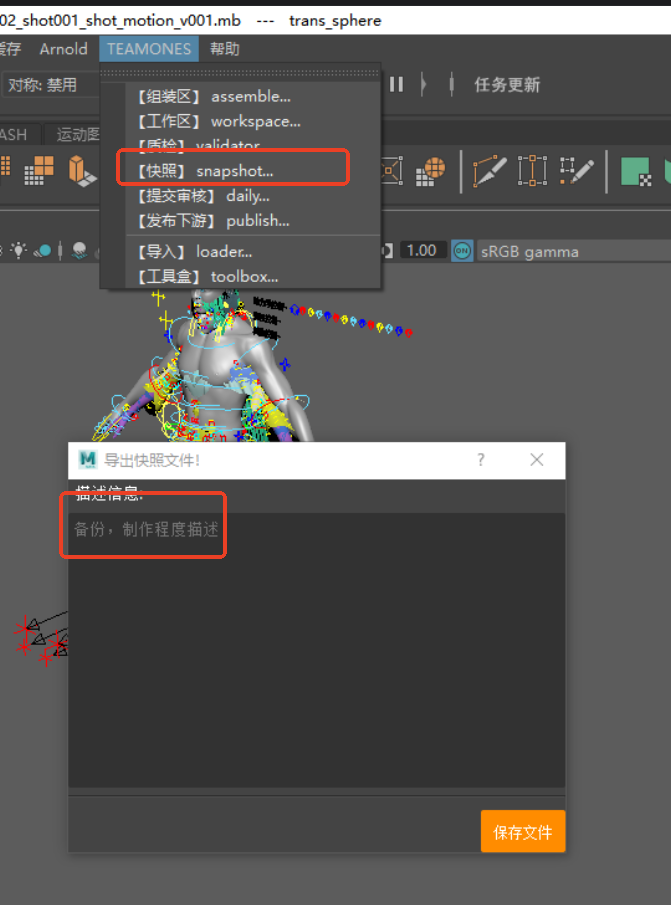Toggle the ambient occlusion sphere viewport icon
This screenshot has width=671, height=905.
pos(79,250)
